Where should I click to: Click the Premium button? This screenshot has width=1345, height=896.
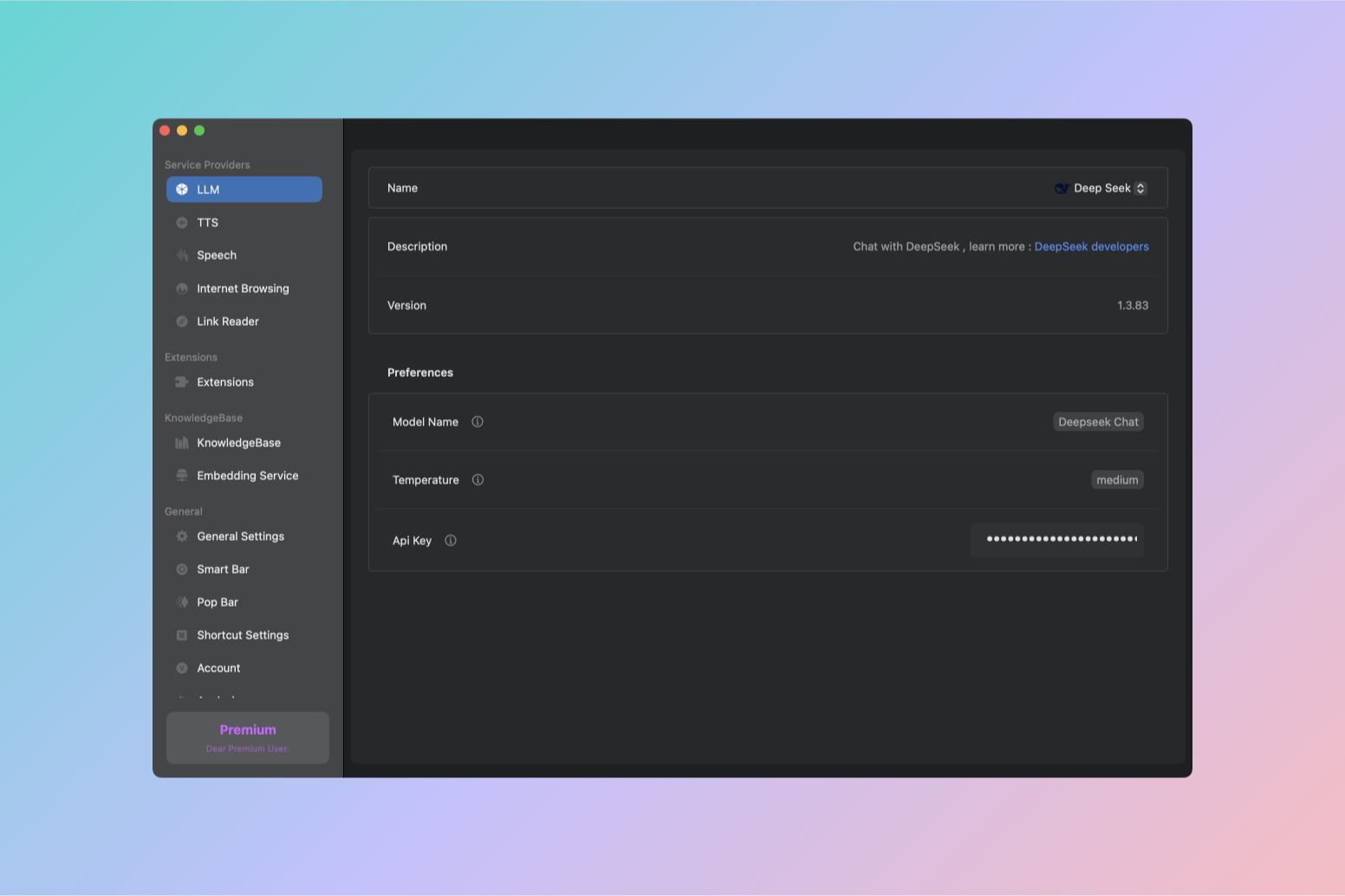248,737
